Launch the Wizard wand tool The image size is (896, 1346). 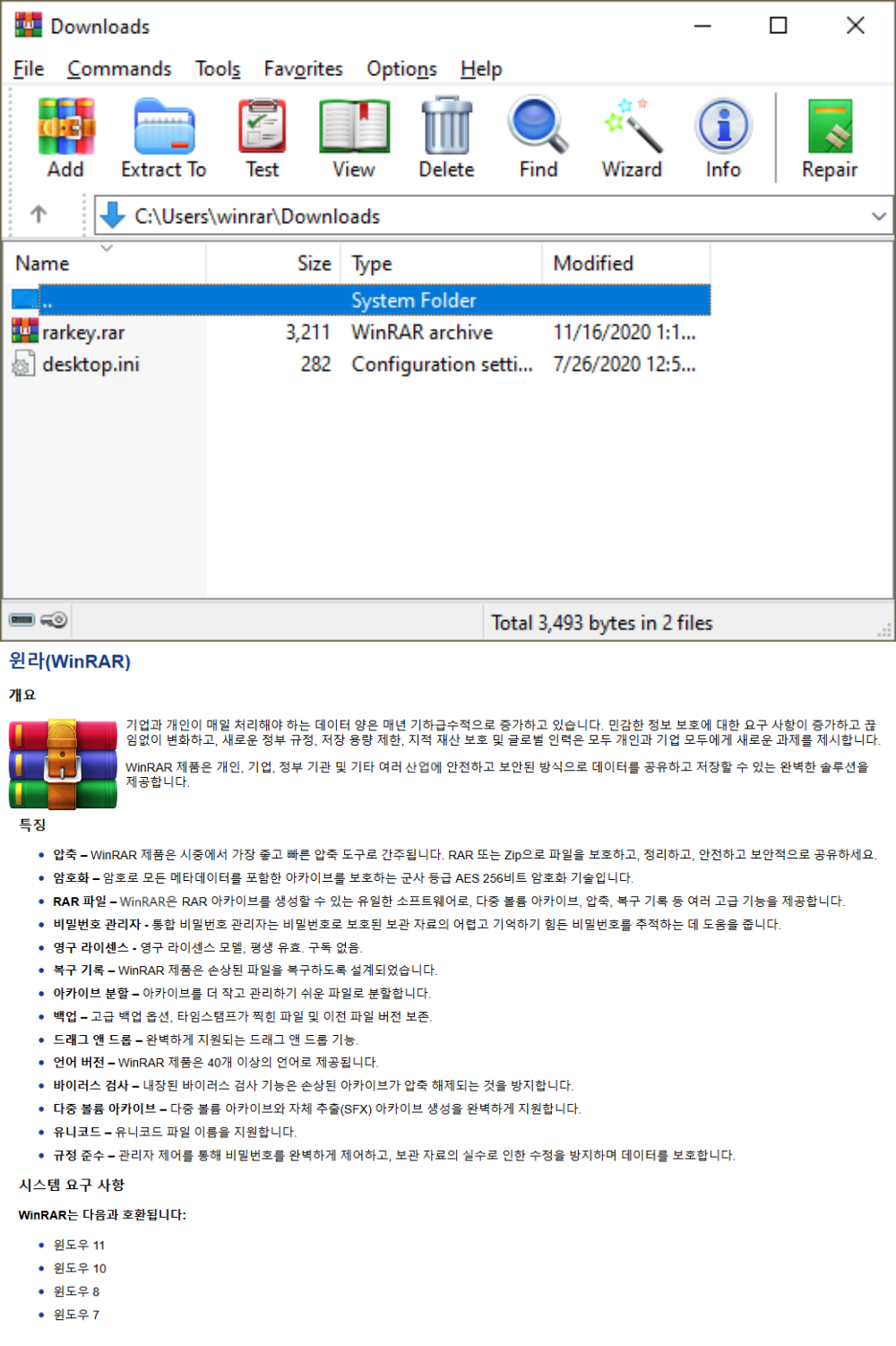coord(632,138)
